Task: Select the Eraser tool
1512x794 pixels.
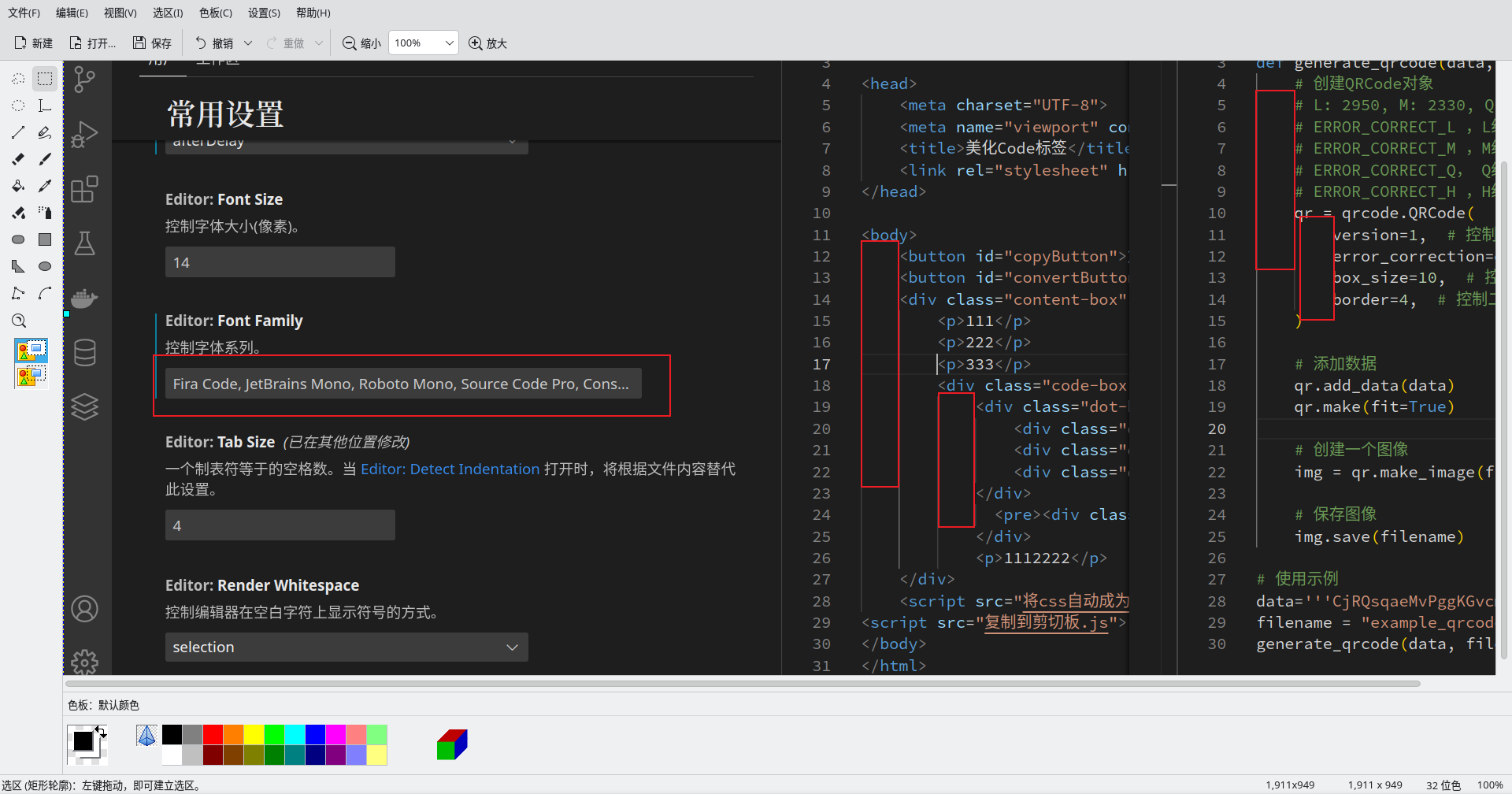Action: point(18,159)
